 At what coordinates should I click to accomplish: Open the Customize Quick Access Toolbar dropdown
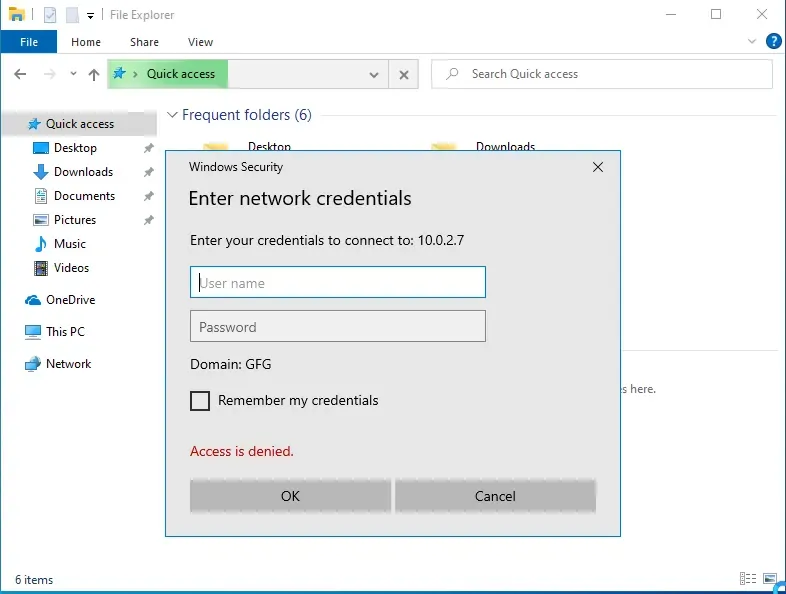click(x=90, y=16)
